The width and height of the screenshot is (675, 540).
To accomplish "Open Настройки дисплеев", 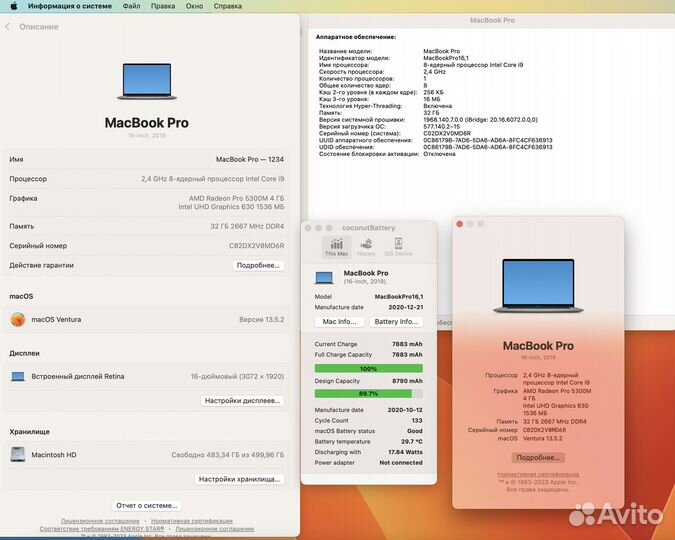I will point(242,400).
